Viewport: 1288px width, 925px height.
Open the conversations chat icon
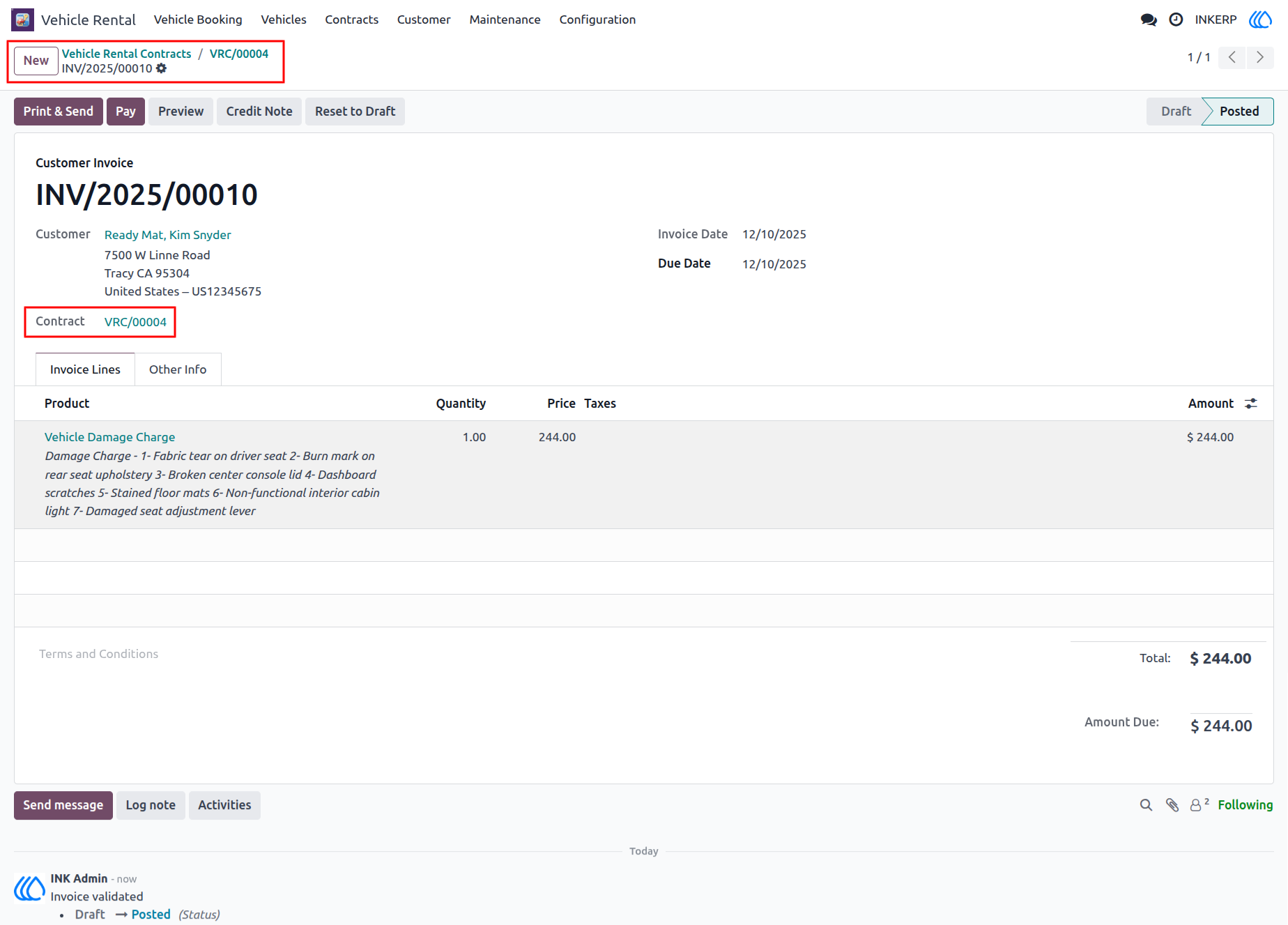pyautogui.click(x=1149, y=20)
